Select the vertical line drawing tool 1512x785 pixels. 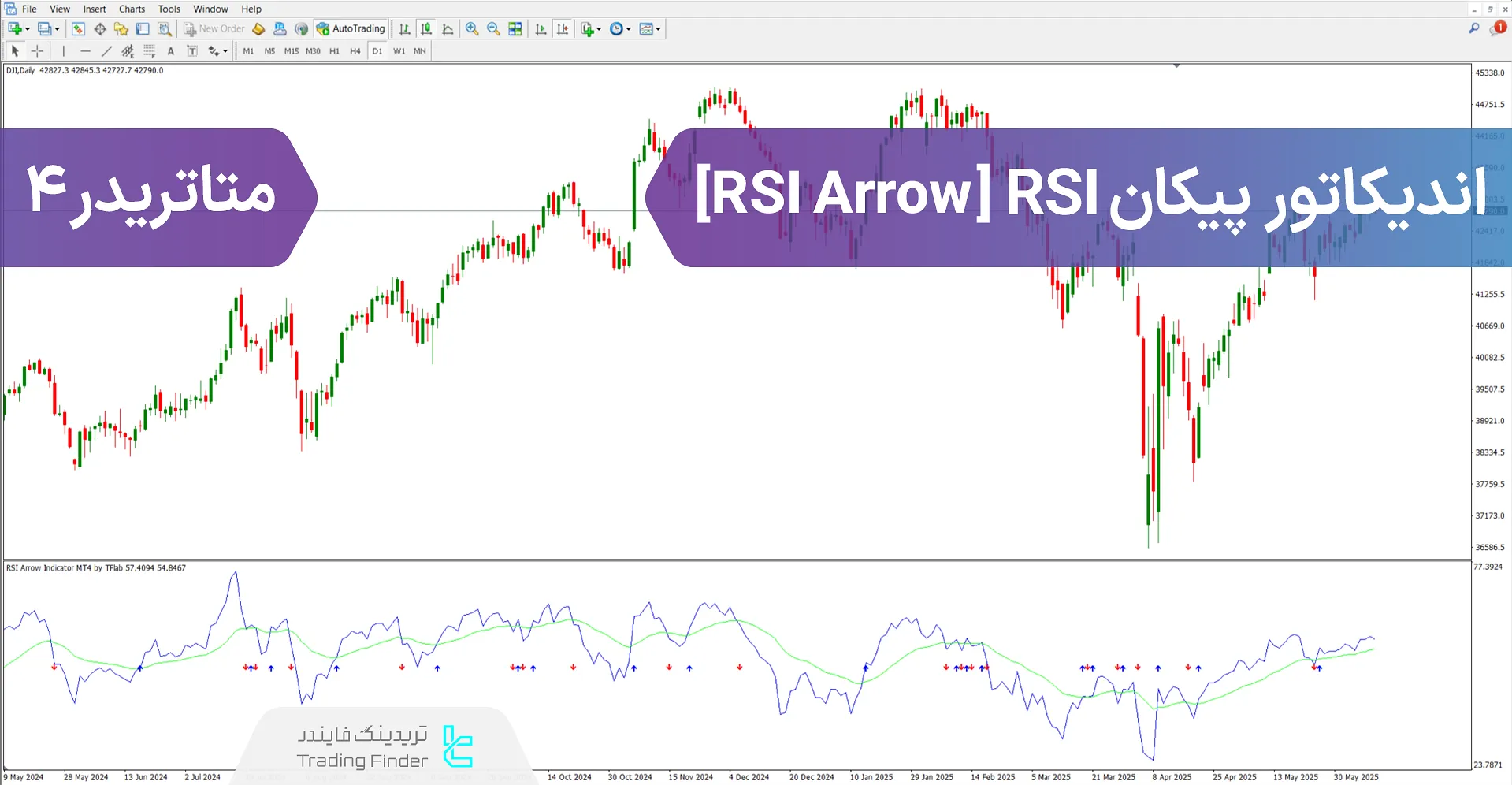[63, 50]
